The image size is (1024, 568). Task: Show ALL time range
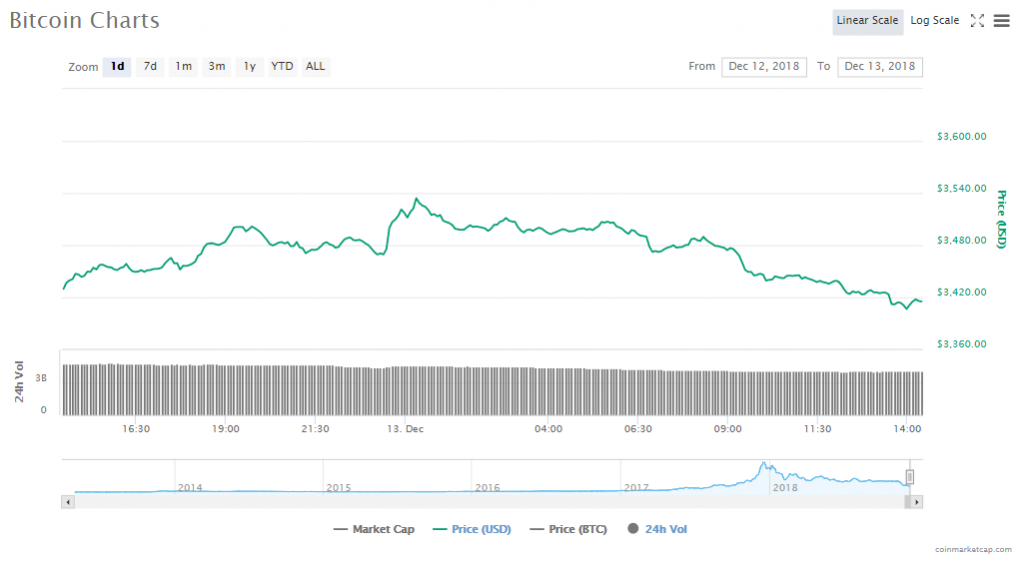pos(315,67)
